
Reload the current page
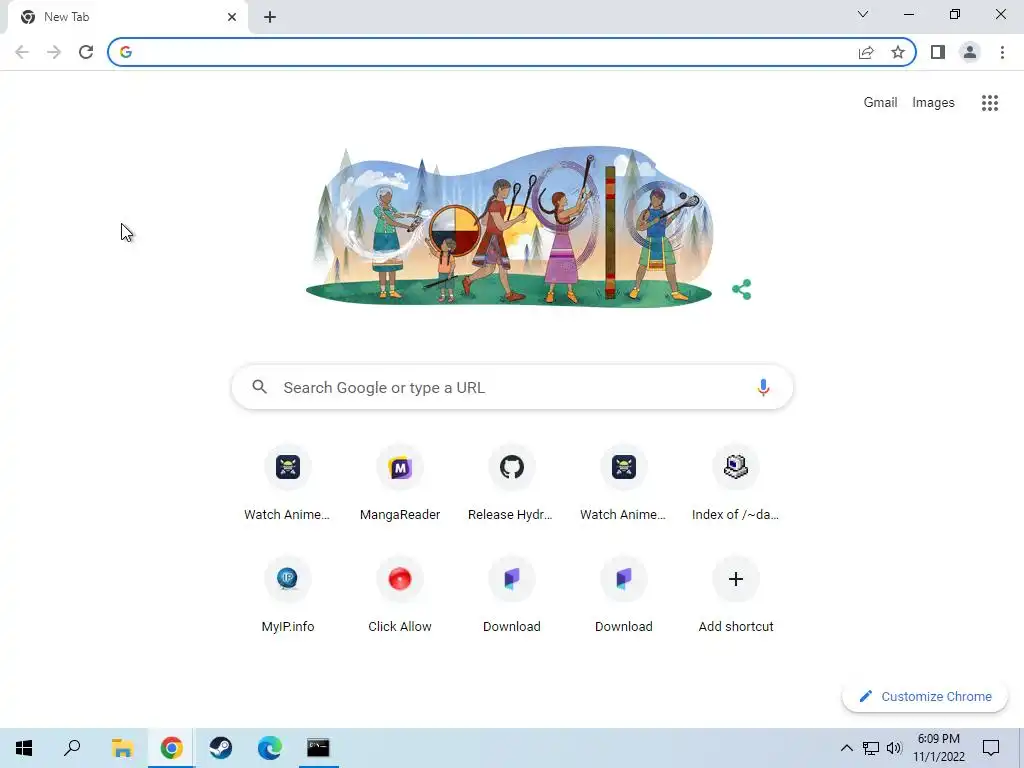point(86,52)
